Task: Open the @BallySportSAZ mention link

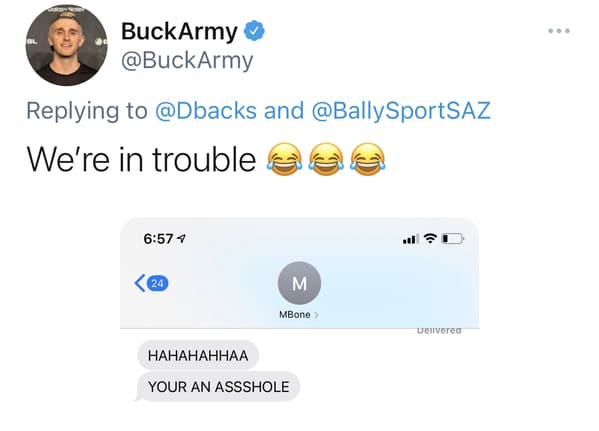Action: pos(401,110)
